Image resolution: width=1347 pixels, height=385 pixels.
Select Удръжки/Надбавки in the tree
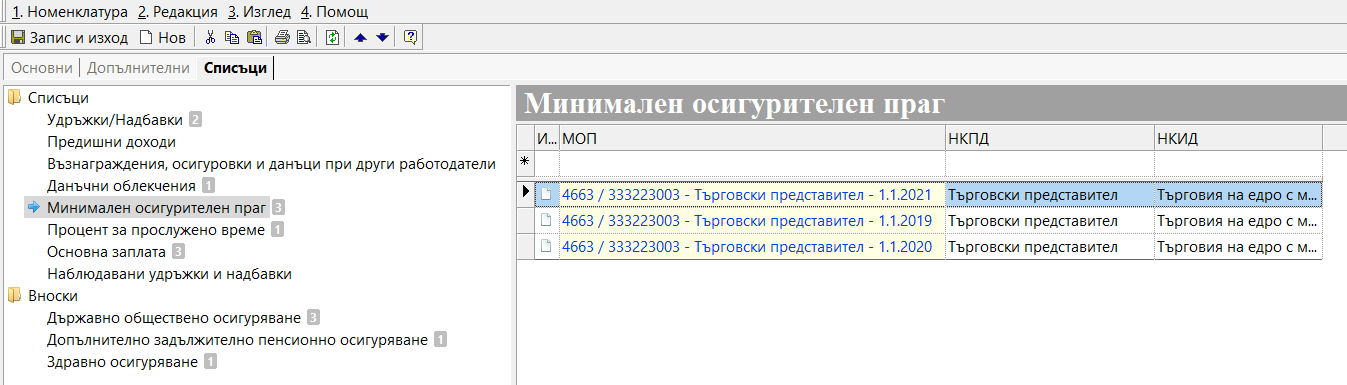pos(116,120)
